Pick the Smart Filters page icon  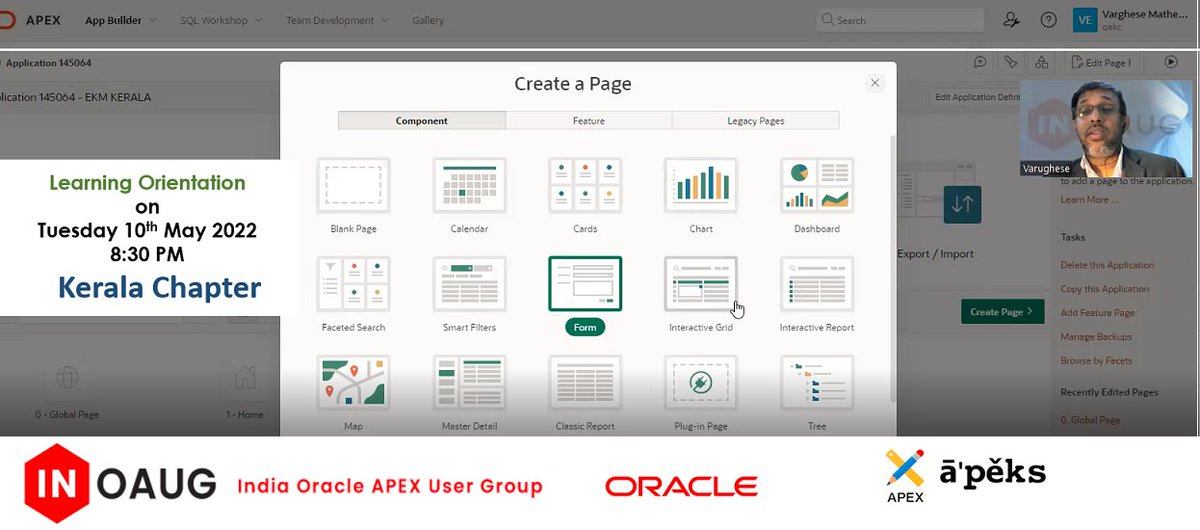[469, 284]
